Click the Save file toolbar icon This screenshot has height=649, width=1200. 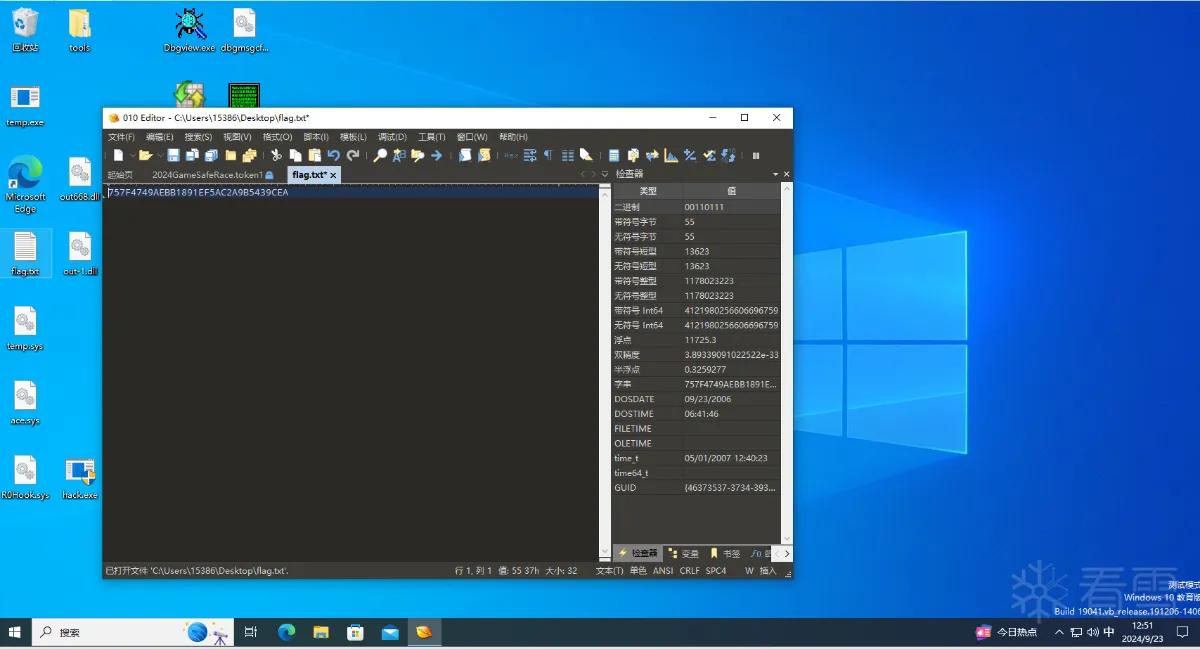173,155
